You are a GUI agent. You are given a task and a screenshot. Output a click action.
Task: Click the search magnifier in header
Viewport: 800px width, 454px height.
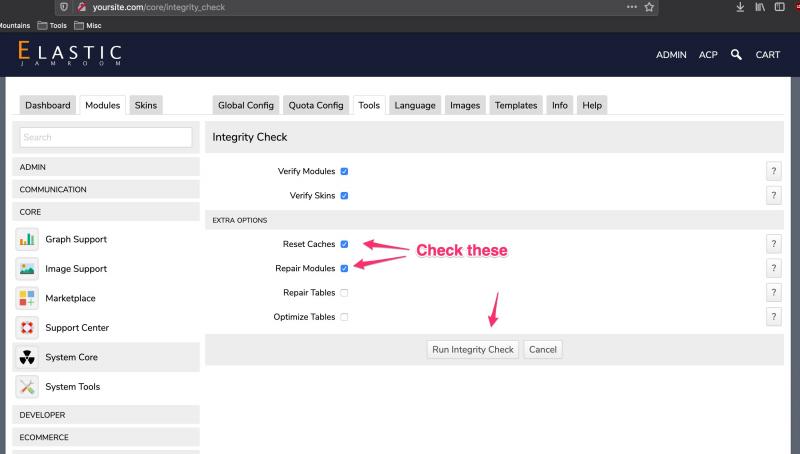click(736, 54)
